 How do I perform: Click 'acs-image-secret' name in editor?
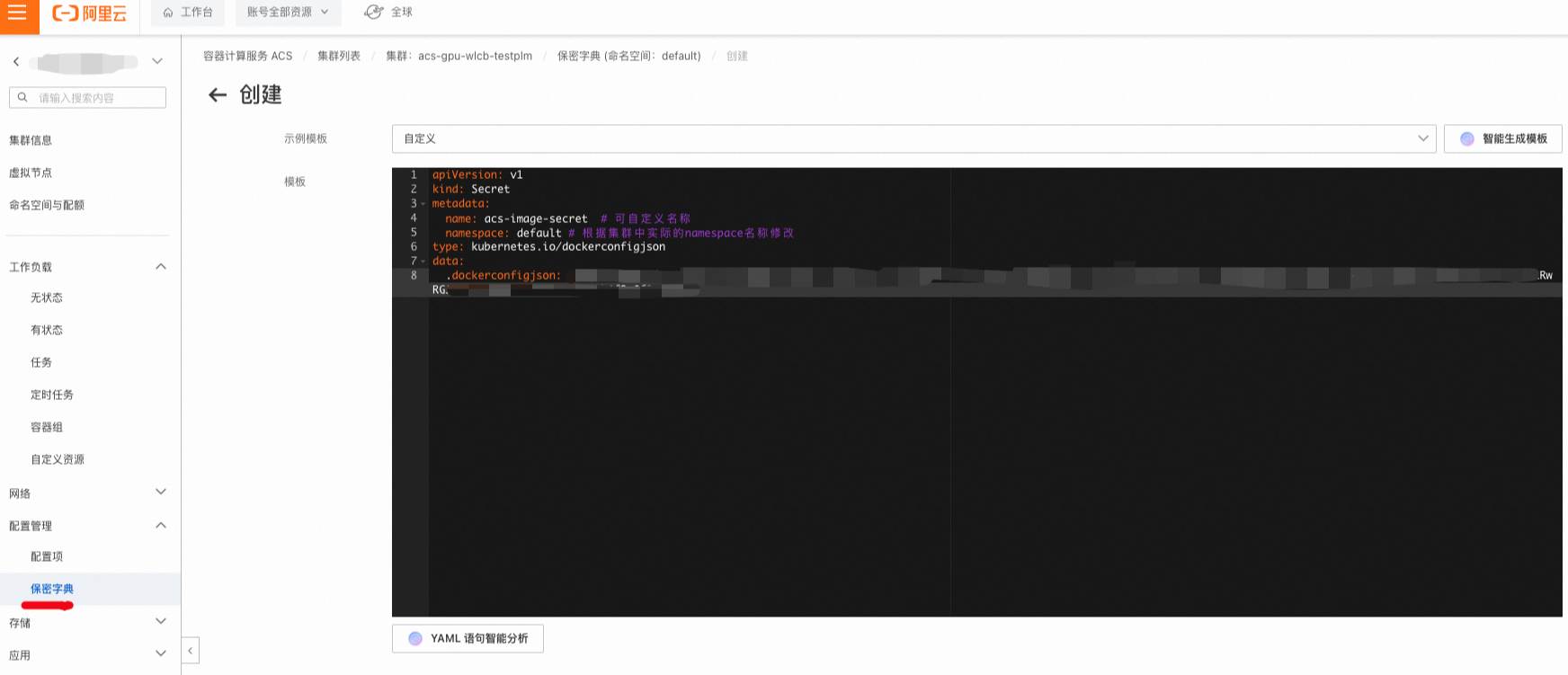pyautogui.click(x=536, y=218)
